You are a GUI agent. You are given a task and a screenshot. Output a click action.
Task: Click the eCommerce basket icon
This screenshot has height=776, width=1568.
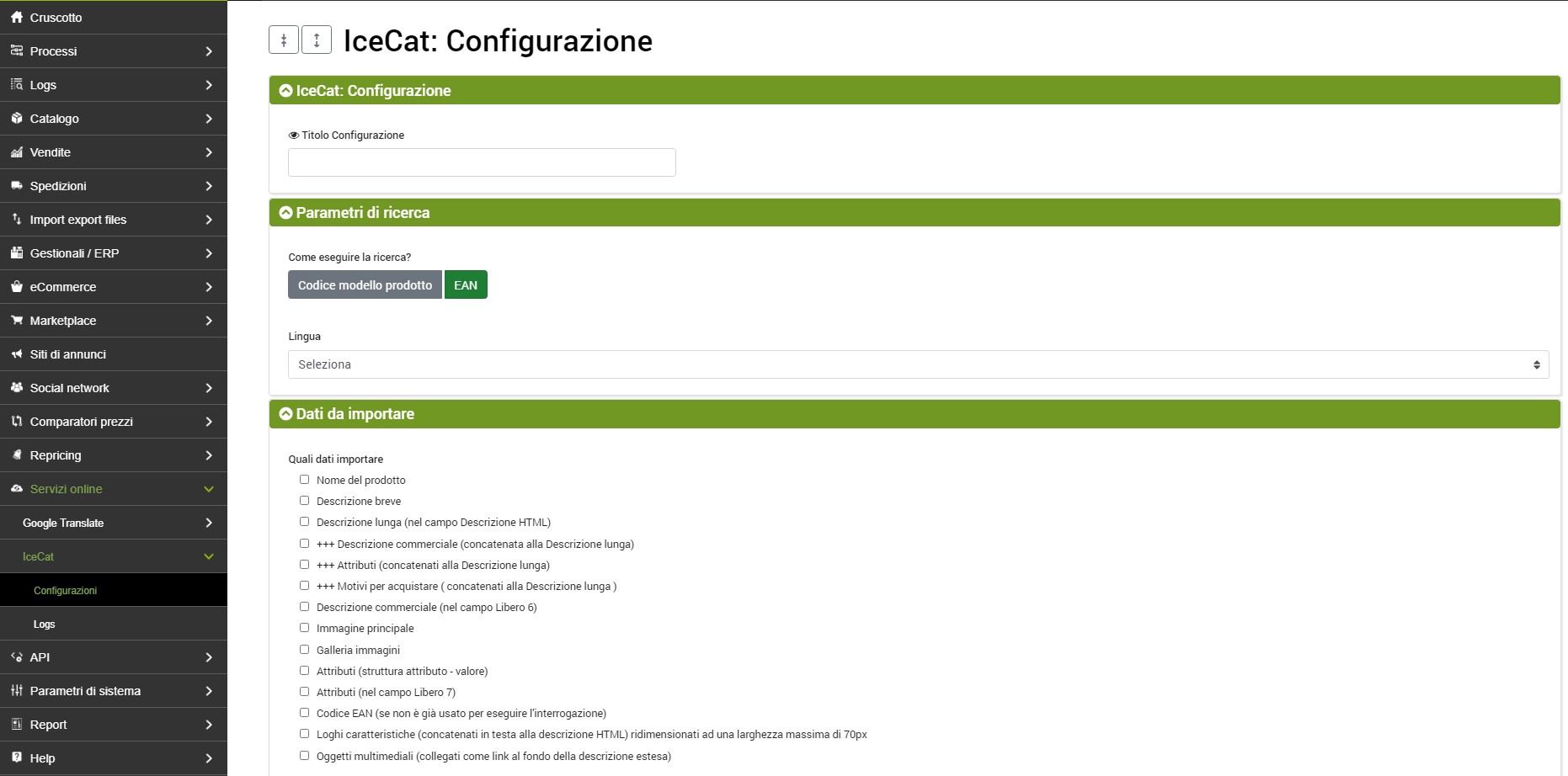[x=16, y=286]
